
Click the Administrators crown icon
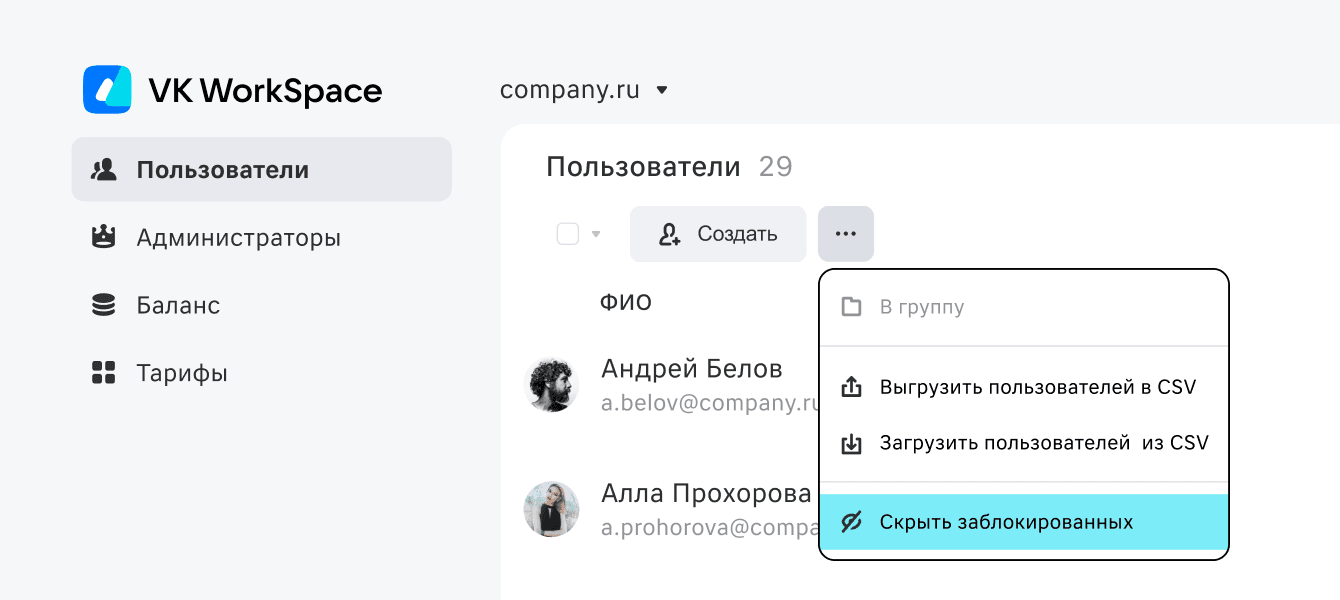click(103, 238)
